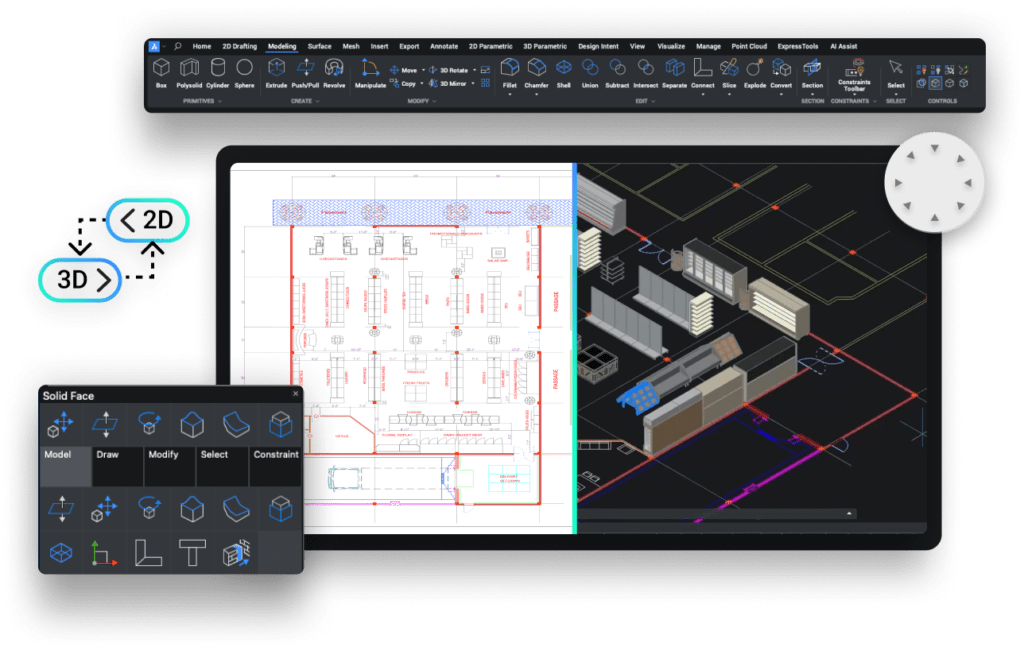Choose the Copy command in Modify group
This screenshot has height=651, width=1024.
pos(403,84)
